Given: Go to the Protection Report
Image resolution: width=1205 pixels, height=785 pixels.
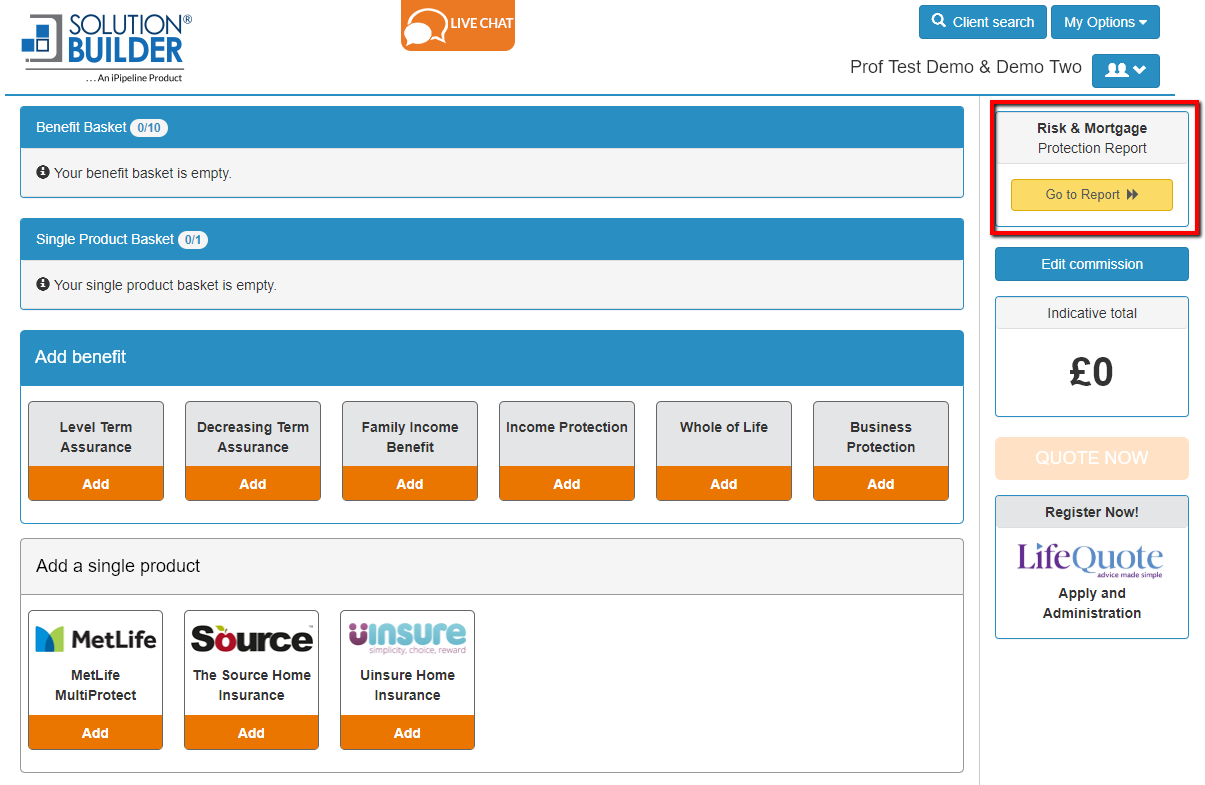Looking at the screenshot, I should tap(1091, 195).
